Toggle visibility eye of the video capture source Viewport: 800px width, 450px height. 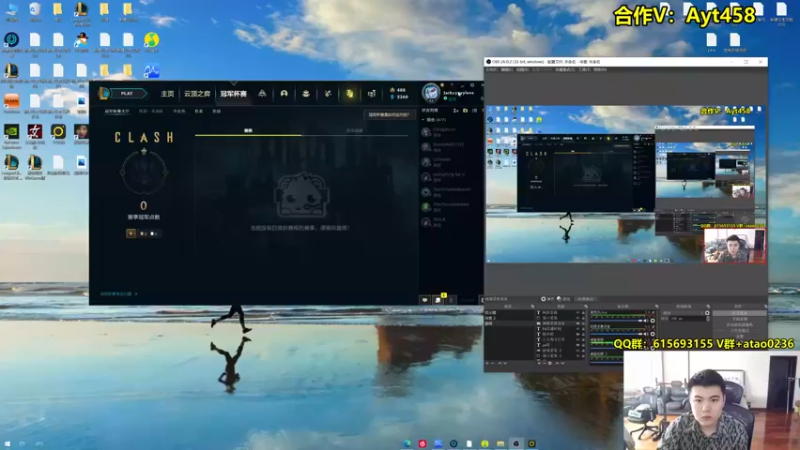click(x=578, y=323)
